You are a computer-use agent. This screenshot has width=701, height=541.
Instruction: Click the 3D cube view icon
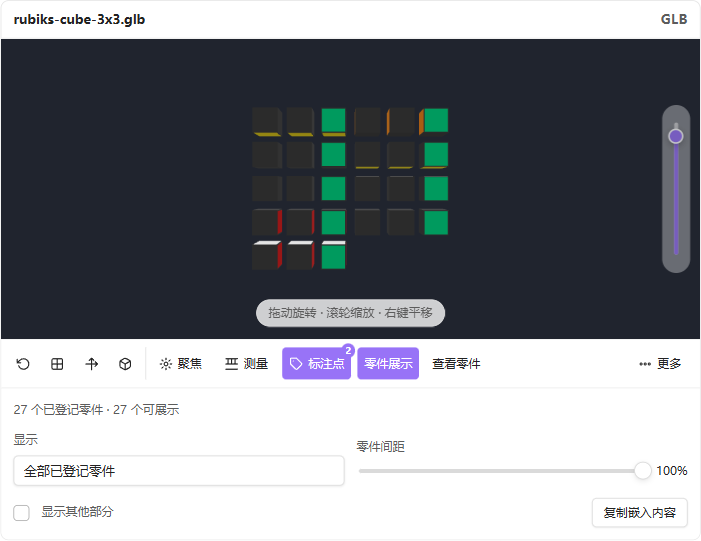(125, 364)
